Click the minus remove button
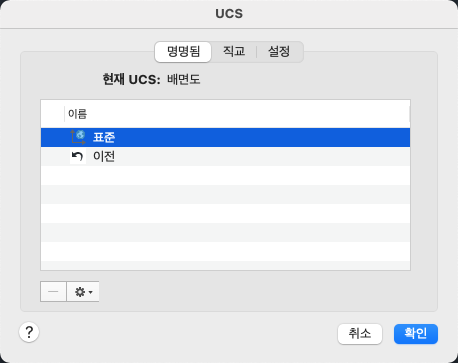 [53, 292]
